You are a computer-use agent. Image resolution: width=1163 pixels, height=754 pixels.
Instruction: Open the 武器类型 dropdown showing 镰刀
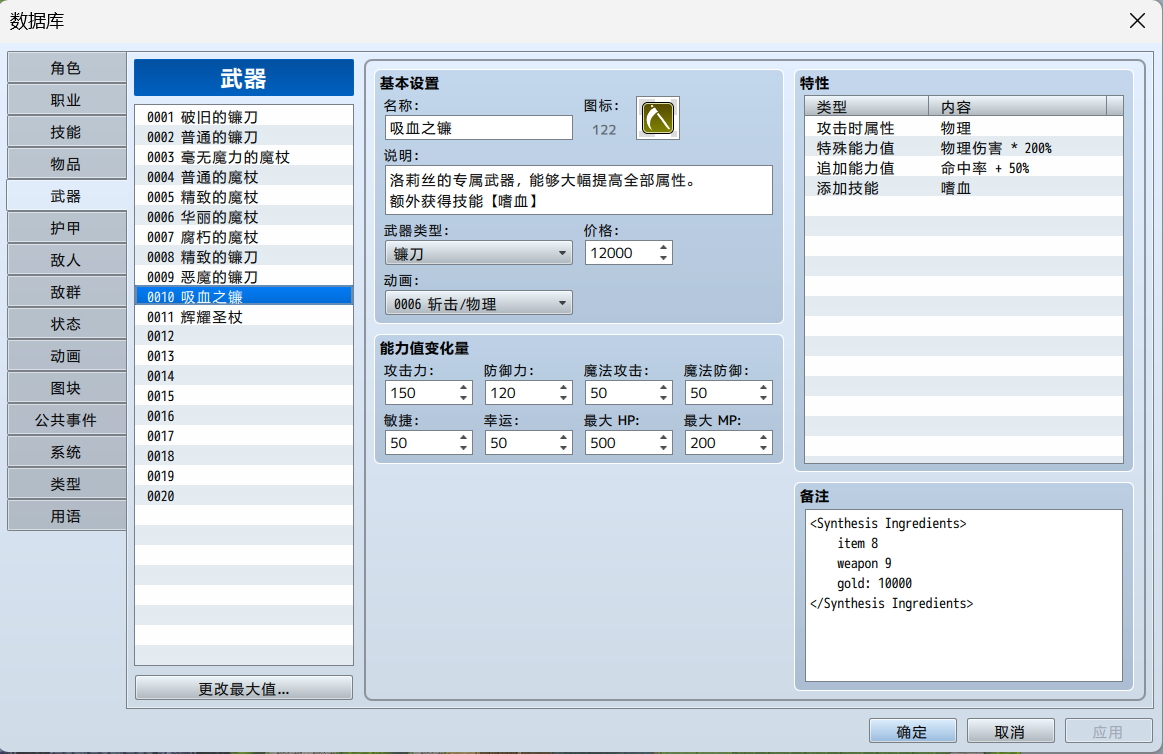(x=478, y=254)
